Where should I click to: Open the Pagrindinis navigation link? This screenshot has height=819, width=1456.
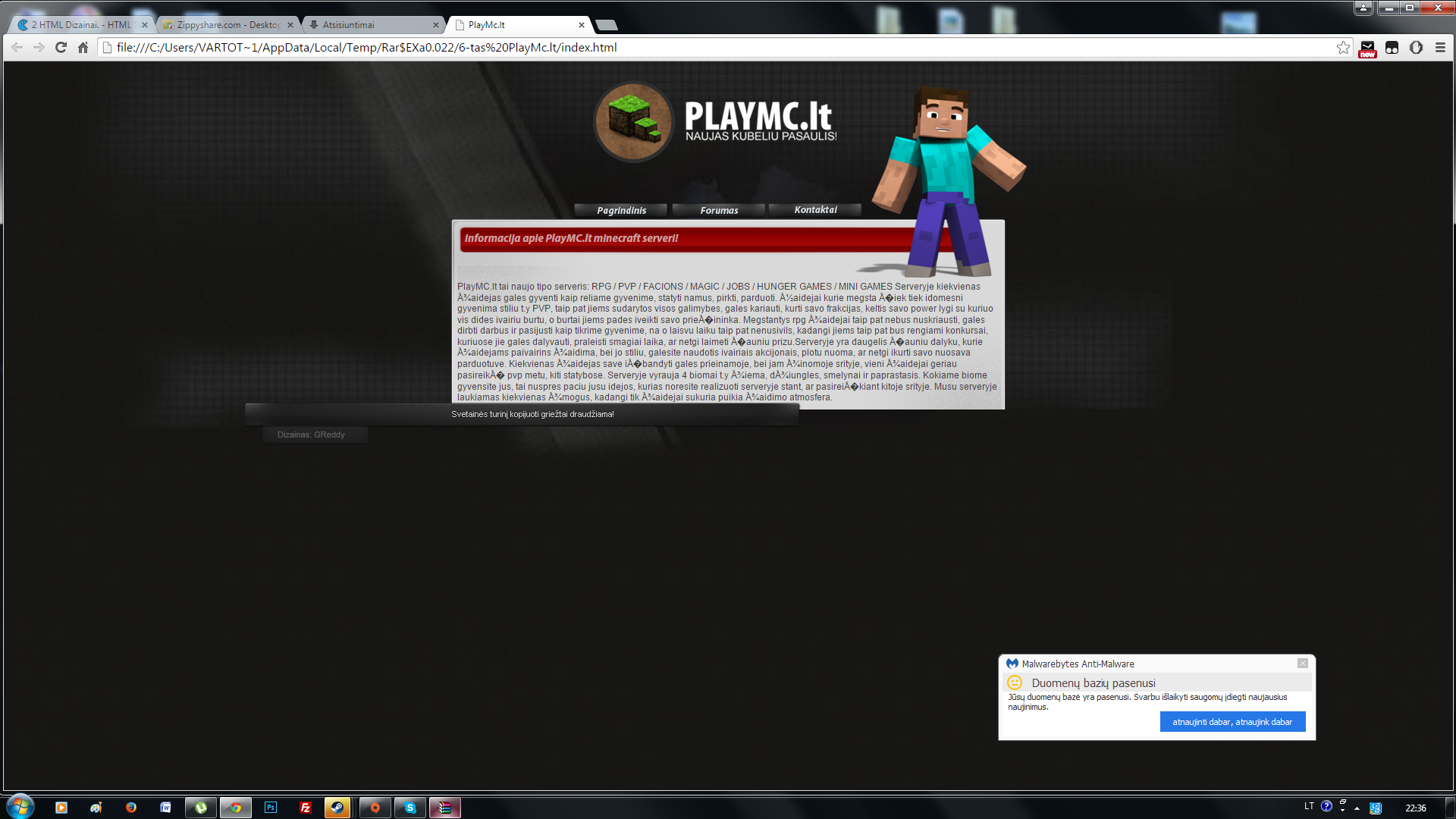pyautogui.click(x=621, y=210)
